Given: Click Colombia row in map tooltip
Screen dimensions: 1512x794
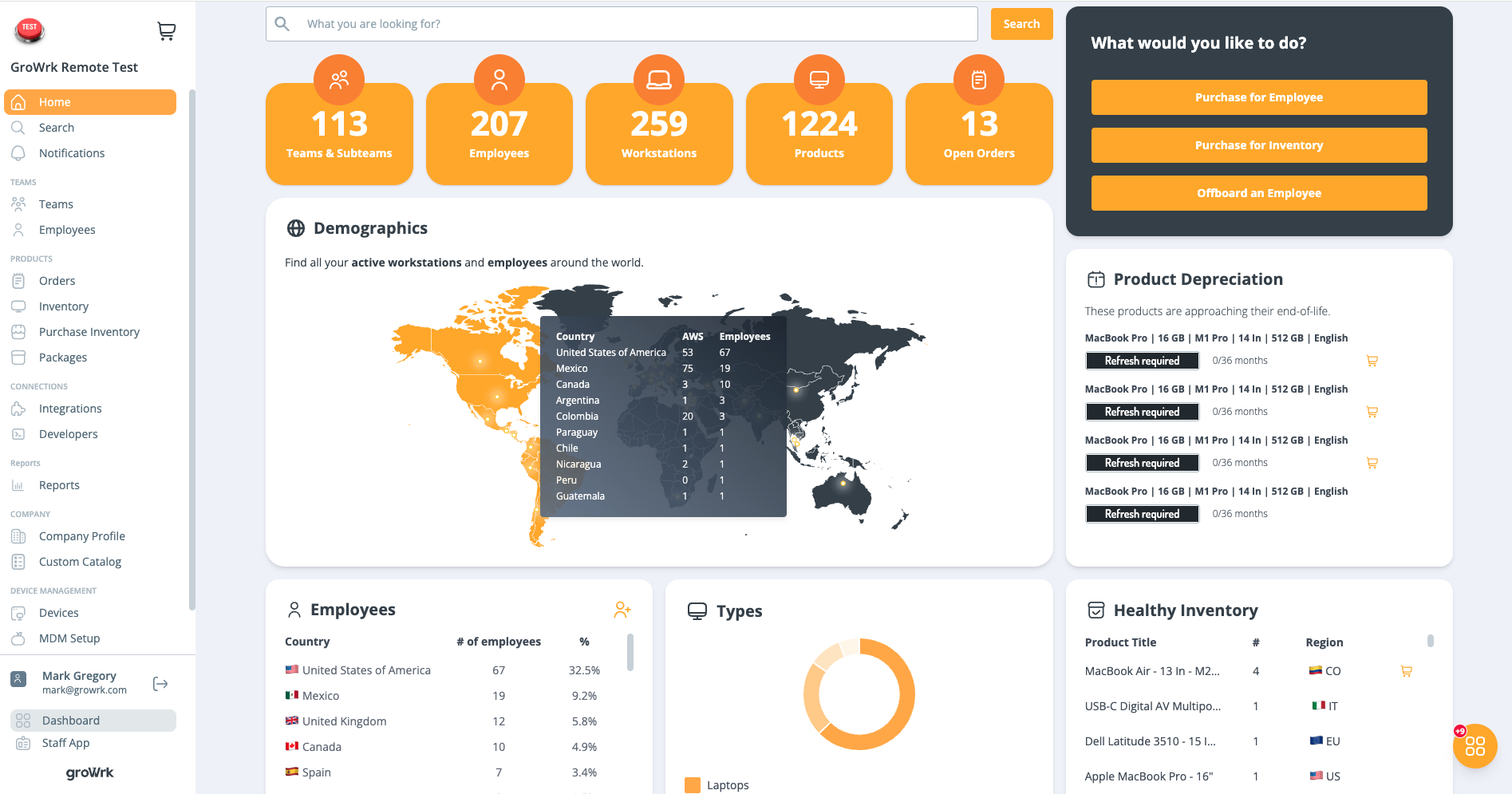Looking at the screenshot, I should (x=663, y=417).
